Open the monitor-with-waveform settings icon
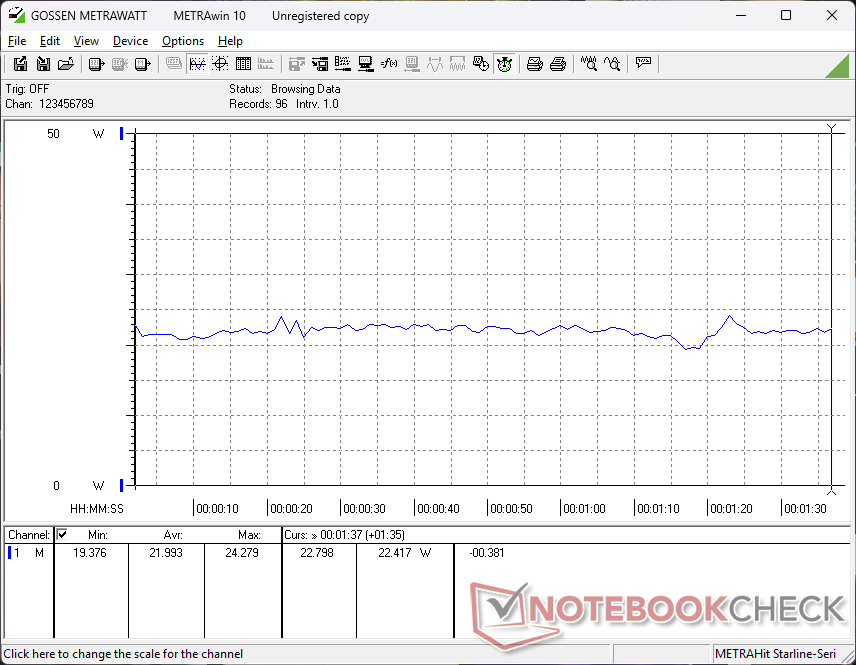The height and width of the screenshot is (665, 856). [366, 64]
